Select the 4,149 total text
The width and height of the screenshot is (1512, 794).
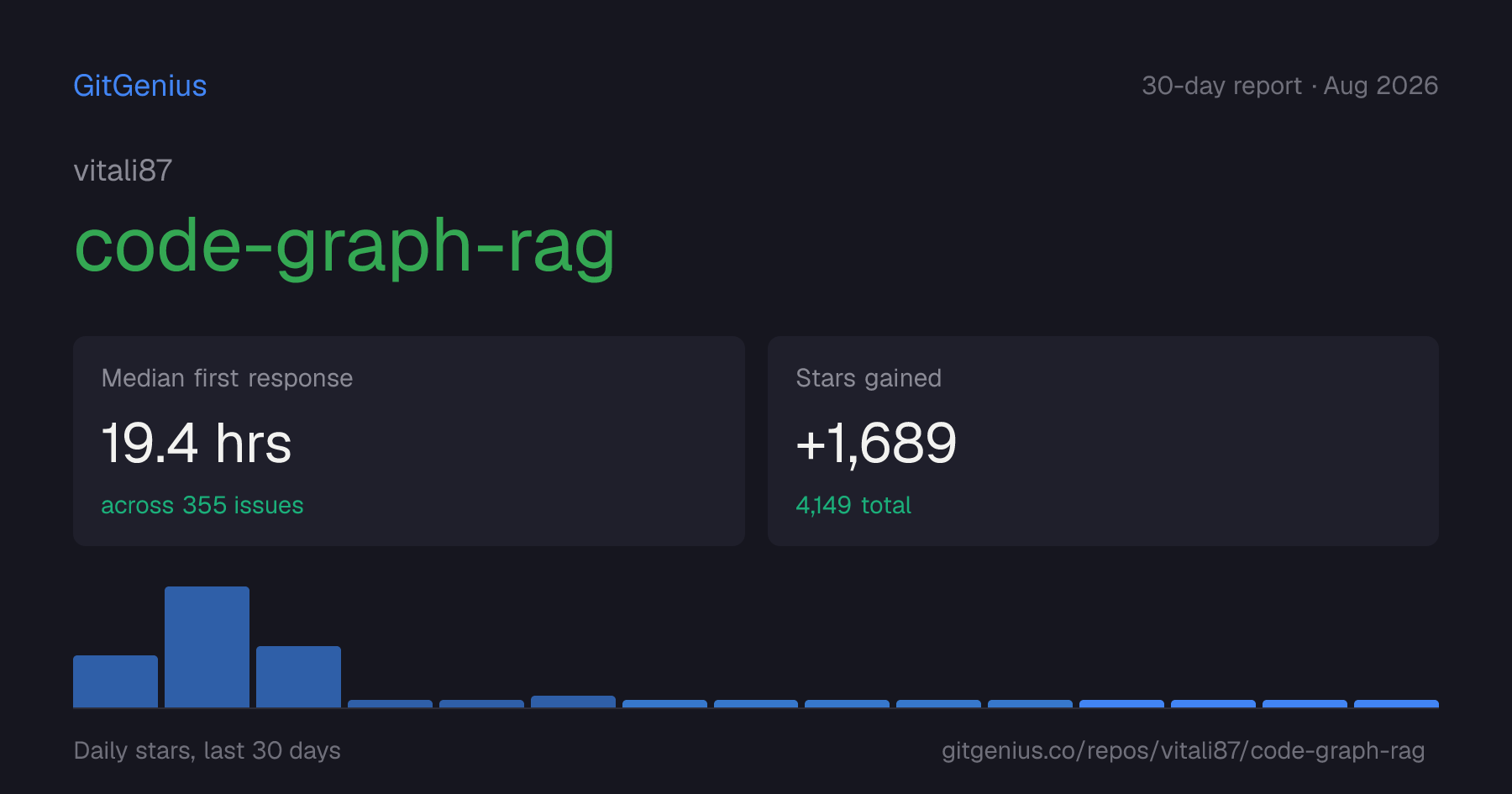[x=853, y=505]
